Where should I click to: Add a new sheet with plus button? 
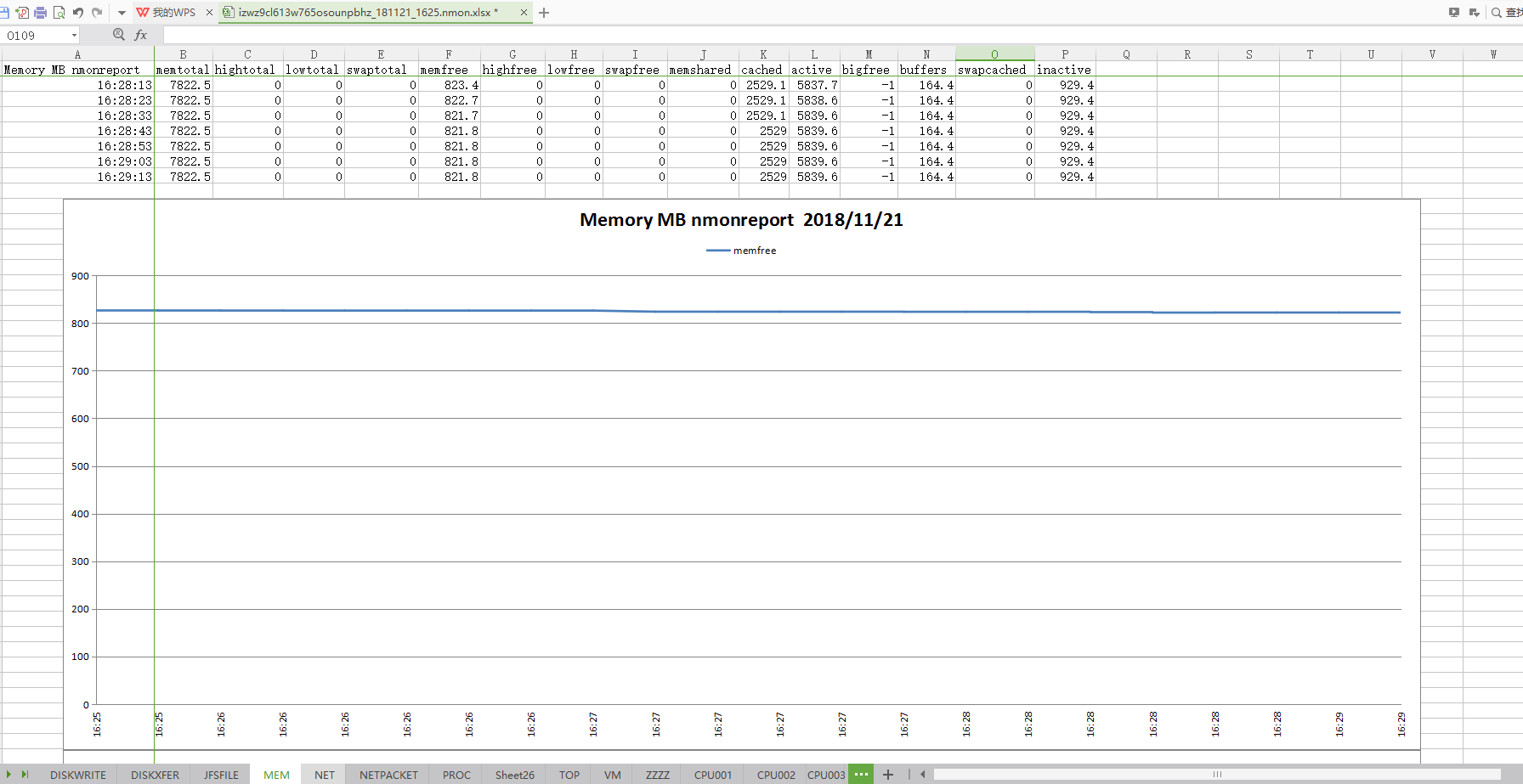click(888, 774)
